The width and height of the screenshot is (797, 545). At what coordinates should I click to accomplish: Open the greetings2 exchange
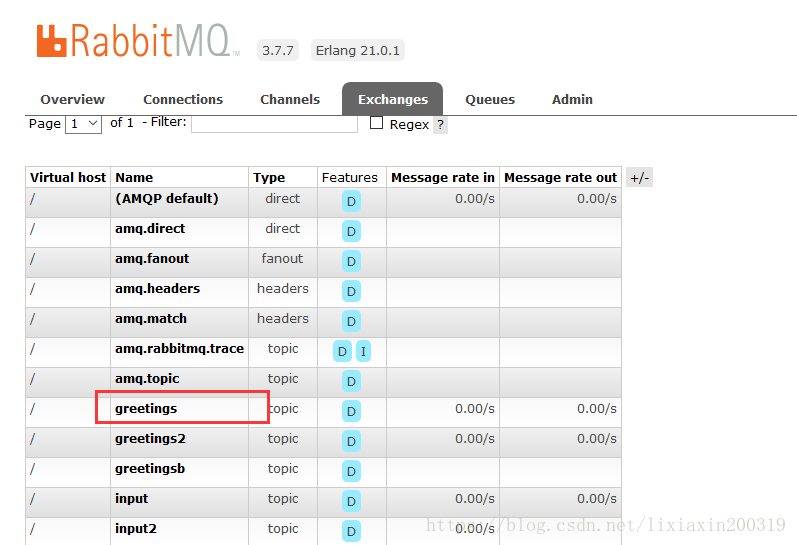[x=150, y=439]
